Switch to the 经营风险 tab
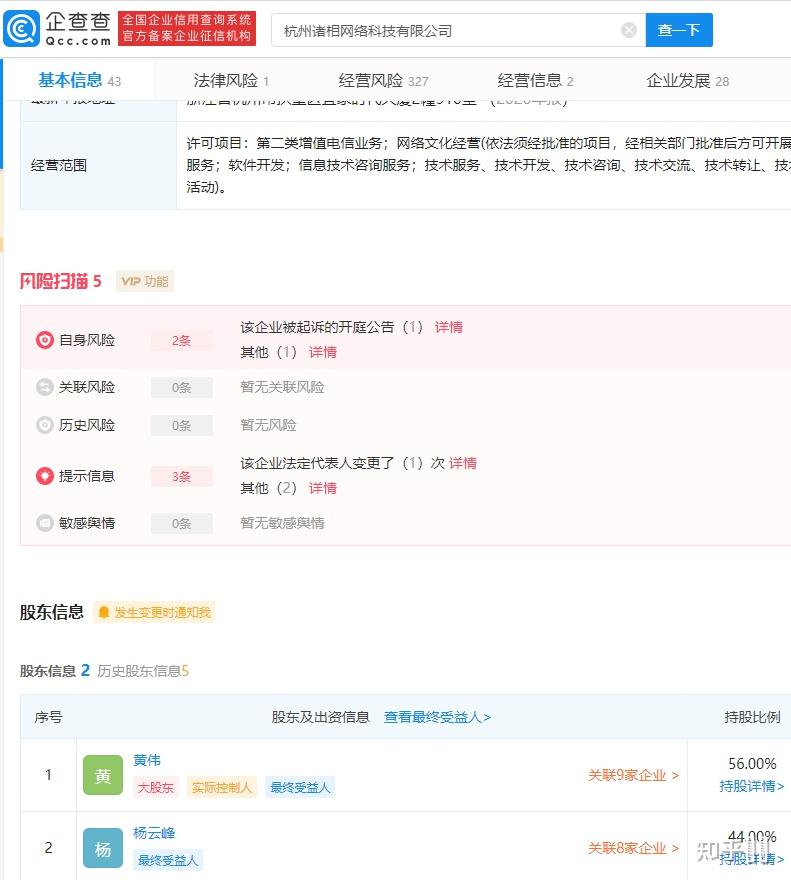This screenshot has height=880, width=791. 383,81
